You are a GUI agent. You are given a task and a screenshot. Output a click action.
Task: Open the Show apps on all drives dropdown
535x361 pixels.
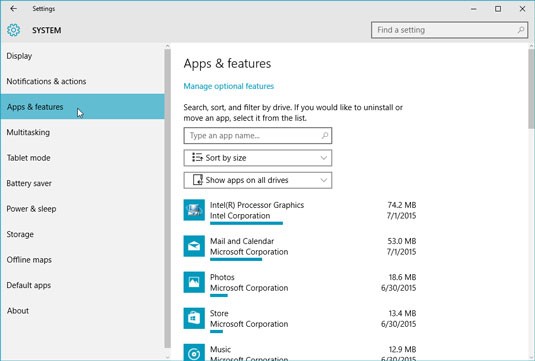point(258,180)
